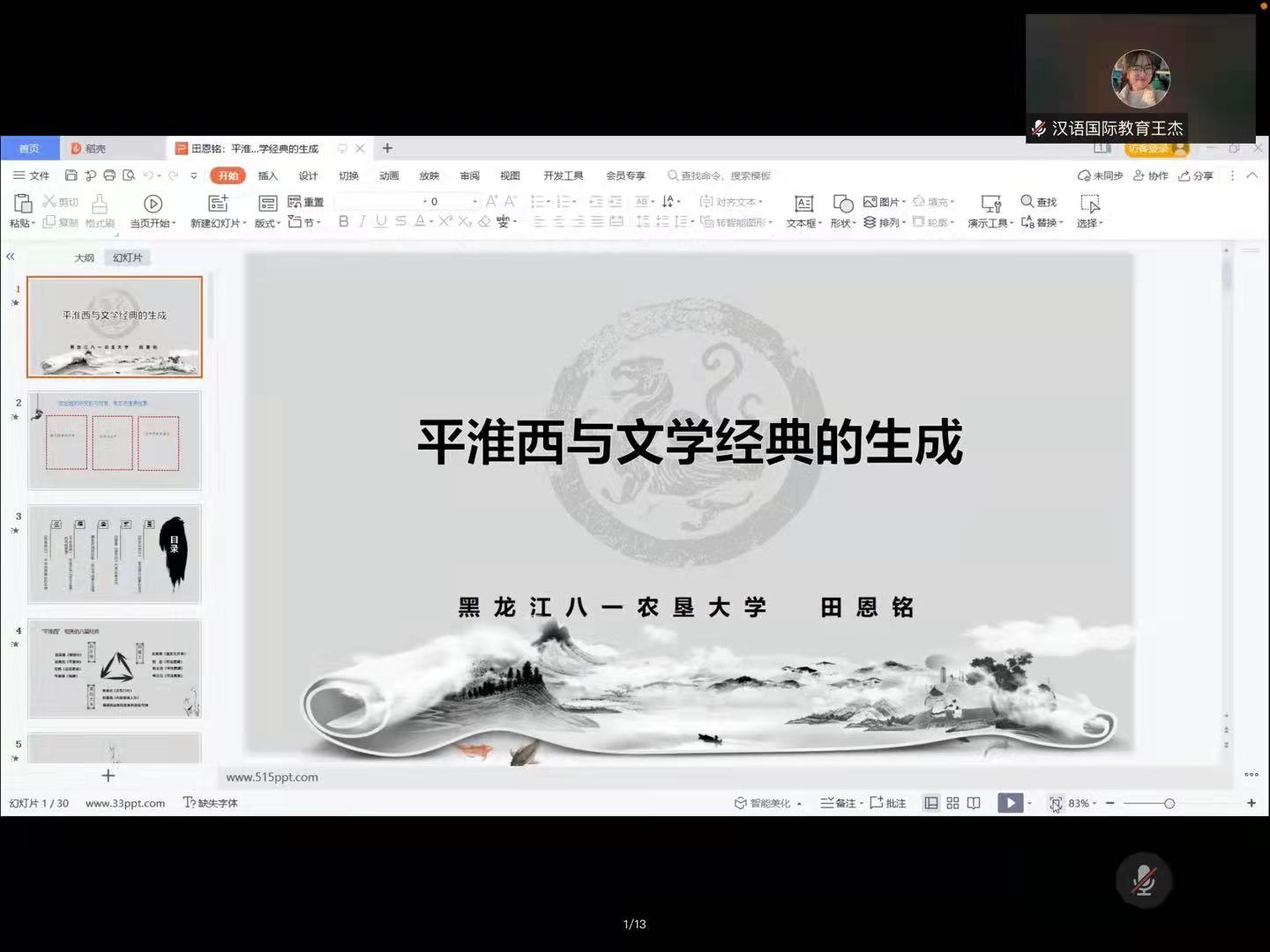Viewport: 1270px width, 952px height.
Task: Unmute the microphone in the meeting
Action: 1144,881
